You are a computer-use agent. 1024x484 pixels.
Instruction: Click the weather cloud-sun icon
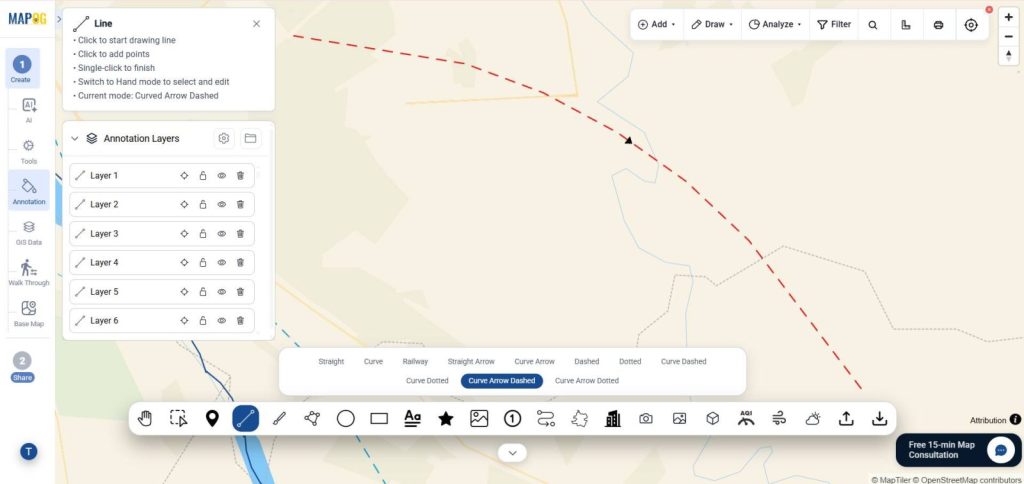[813, 419]
